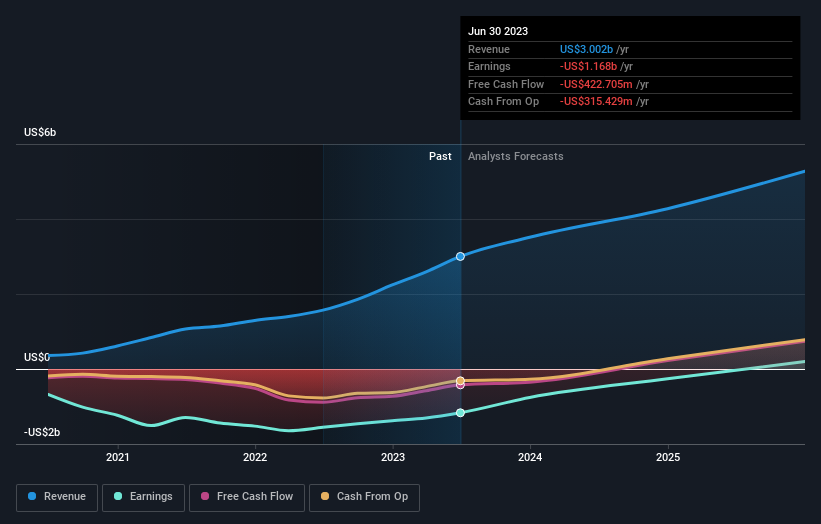Click the Jun 30 2023 tooltip date
The height and width of the screenshot is (524, 821).
point(498,31)
